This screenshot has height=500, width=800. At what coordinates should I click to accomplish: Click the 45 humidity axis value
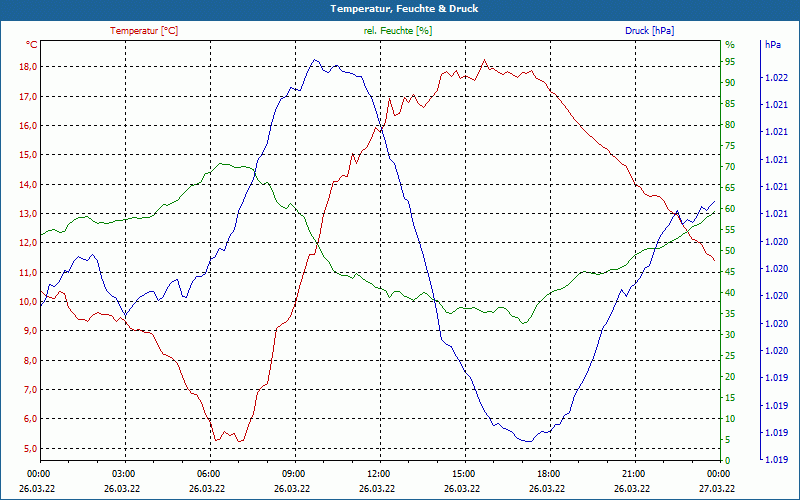(x=730, y=272)
